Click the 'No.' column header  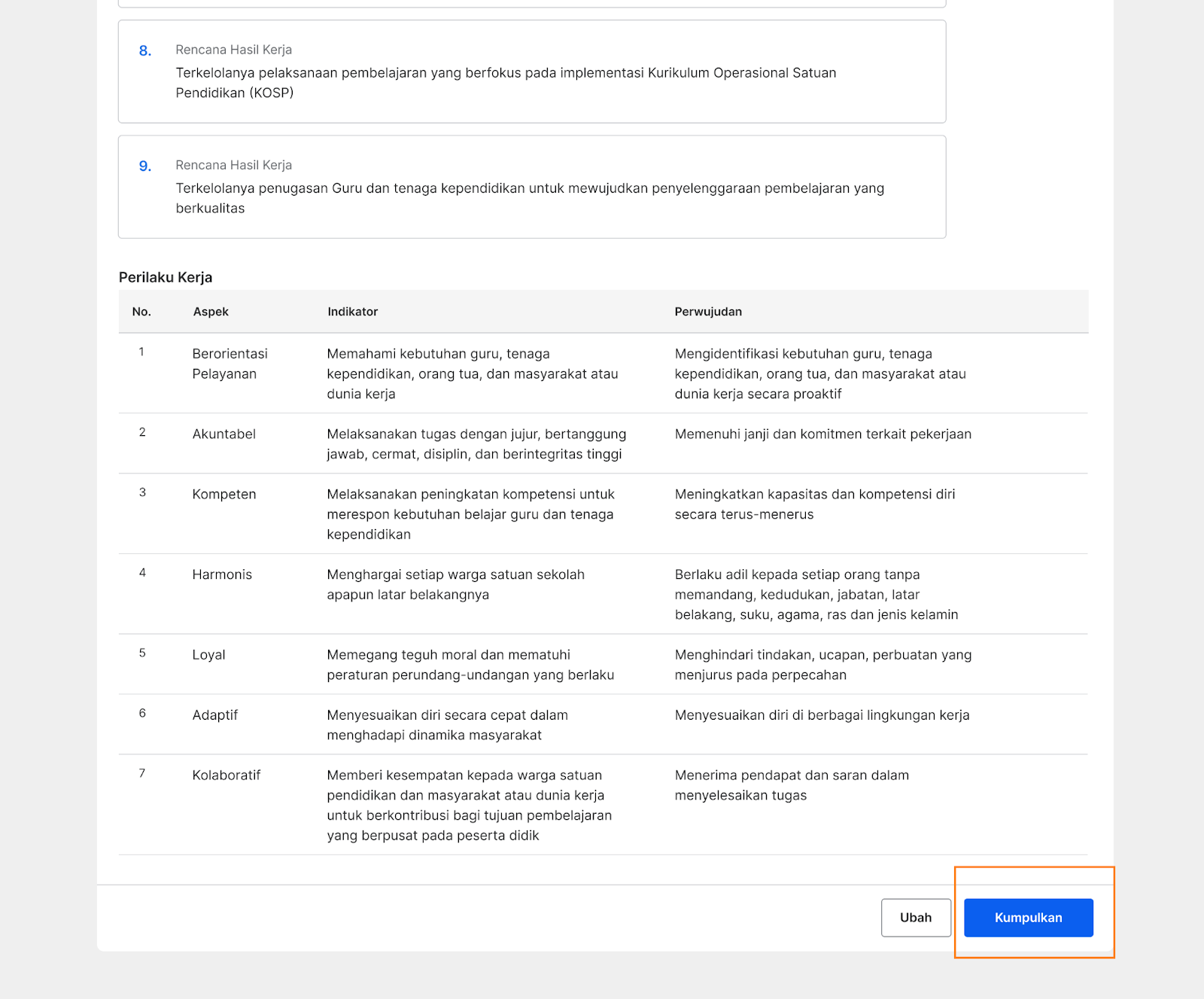141,312
